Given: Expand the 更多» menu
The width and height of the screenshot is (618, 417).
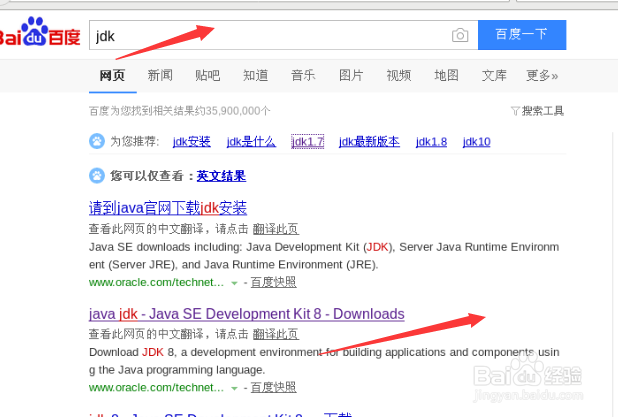Looking at the screenshot, I should click(x=542, y=75).
